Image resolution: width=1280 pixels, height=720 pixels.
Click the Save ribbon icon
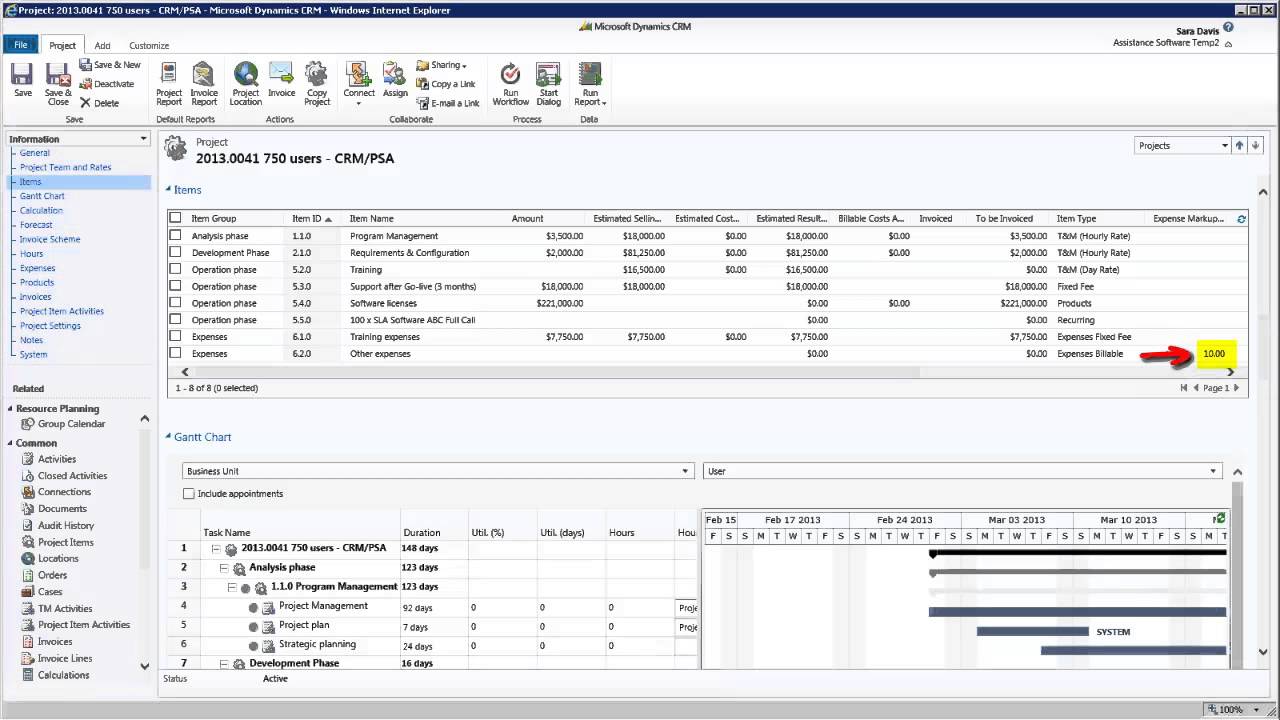23,80
